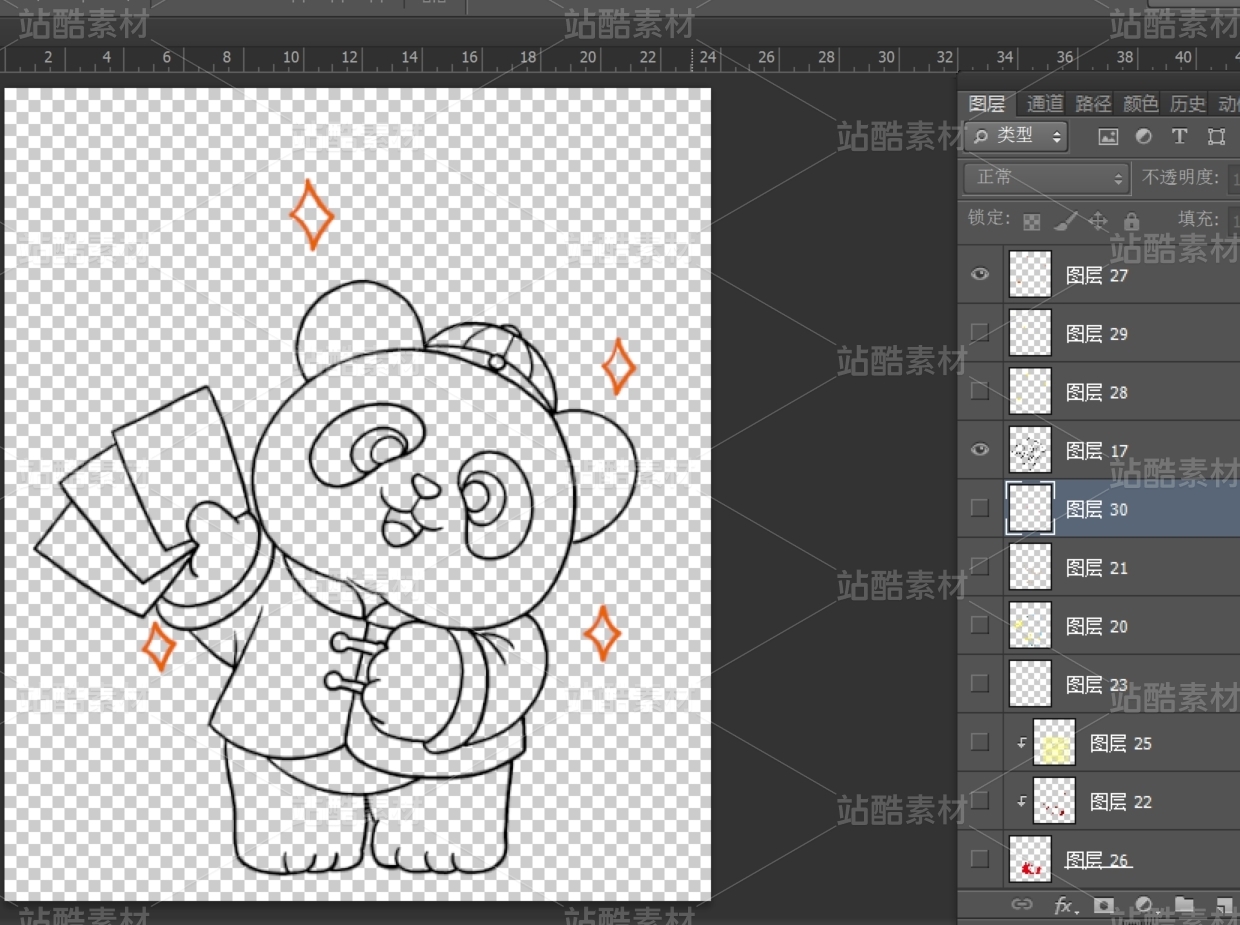Open the 类型 layer filter dropdown
The image size is (1240, 925).
pyautogui.click(x=1016, y=136)
